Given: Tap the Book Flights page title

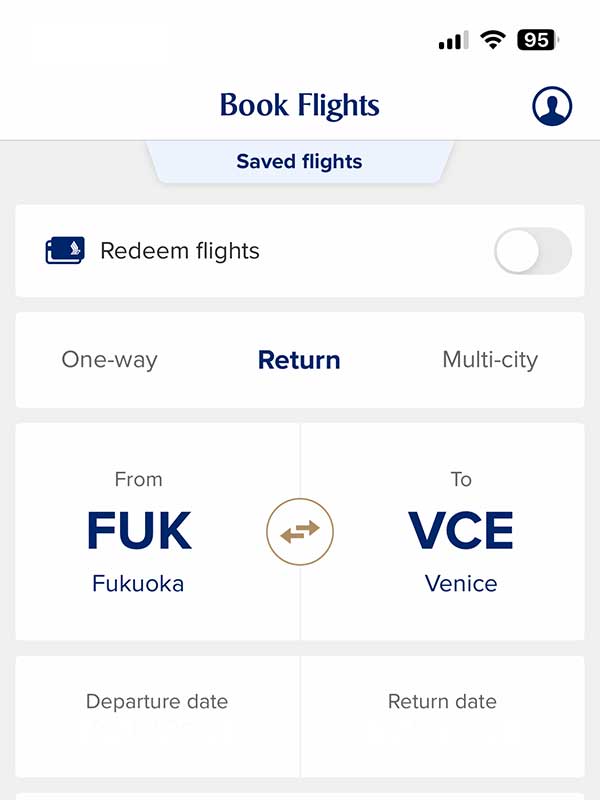Looking at the screenshot, I should [x=299, y=105].
